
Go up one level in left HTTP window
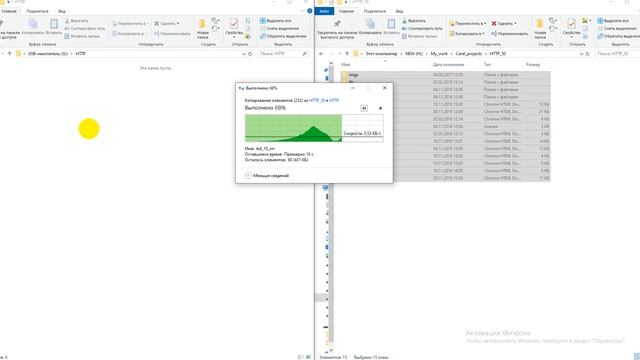(x=9, y=53)
